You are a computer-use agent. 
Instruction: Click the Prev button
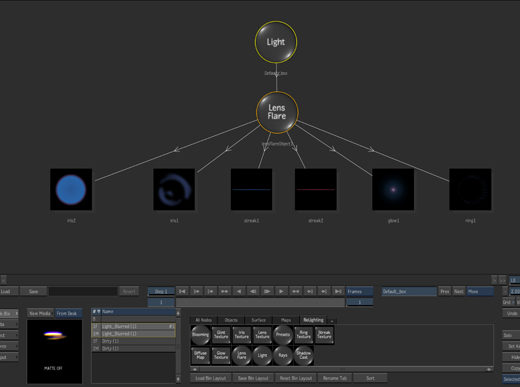(x=445, y=292)
